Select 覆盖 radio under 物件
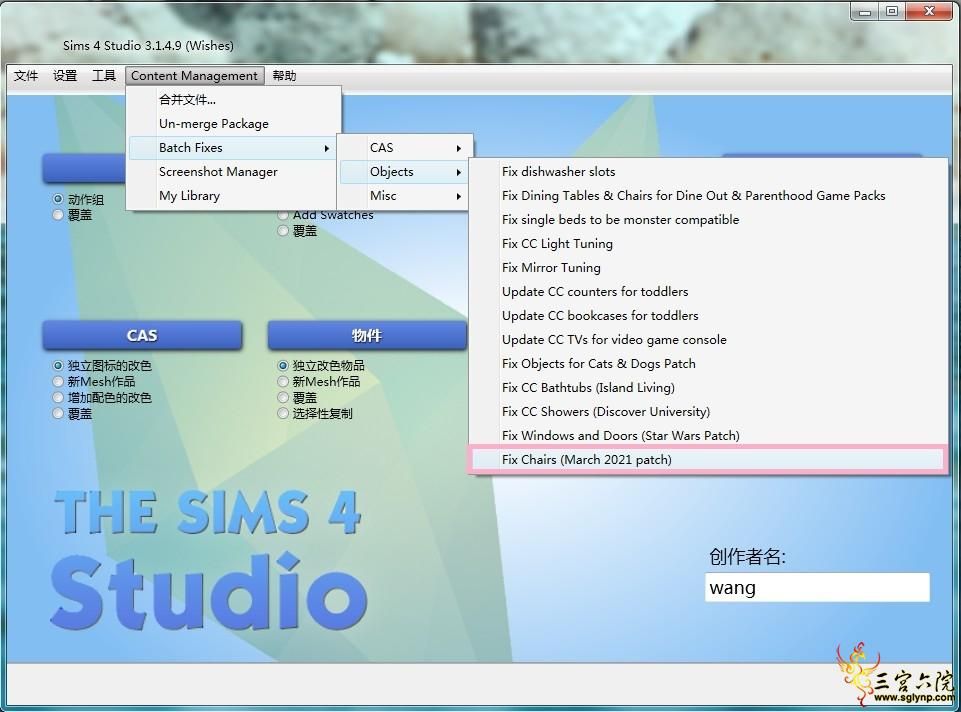 click(x=283, y=398)
